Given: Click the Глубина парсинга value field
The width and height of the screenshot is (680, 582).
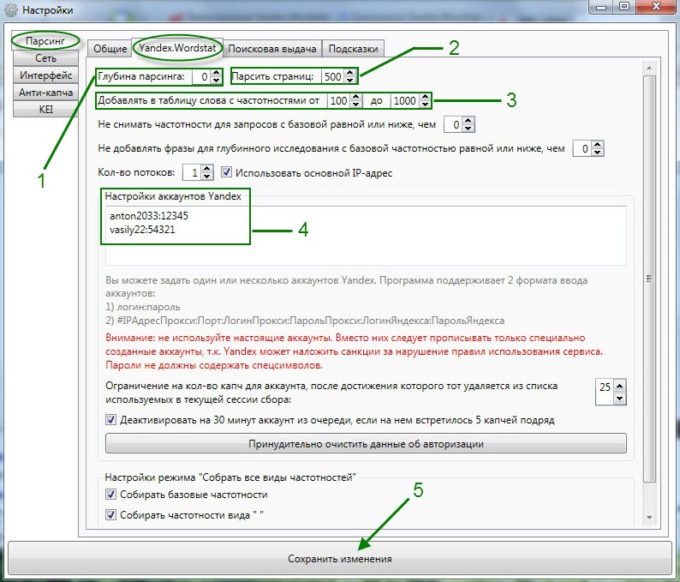Looking at the screenshot, I should click(202, 77).
